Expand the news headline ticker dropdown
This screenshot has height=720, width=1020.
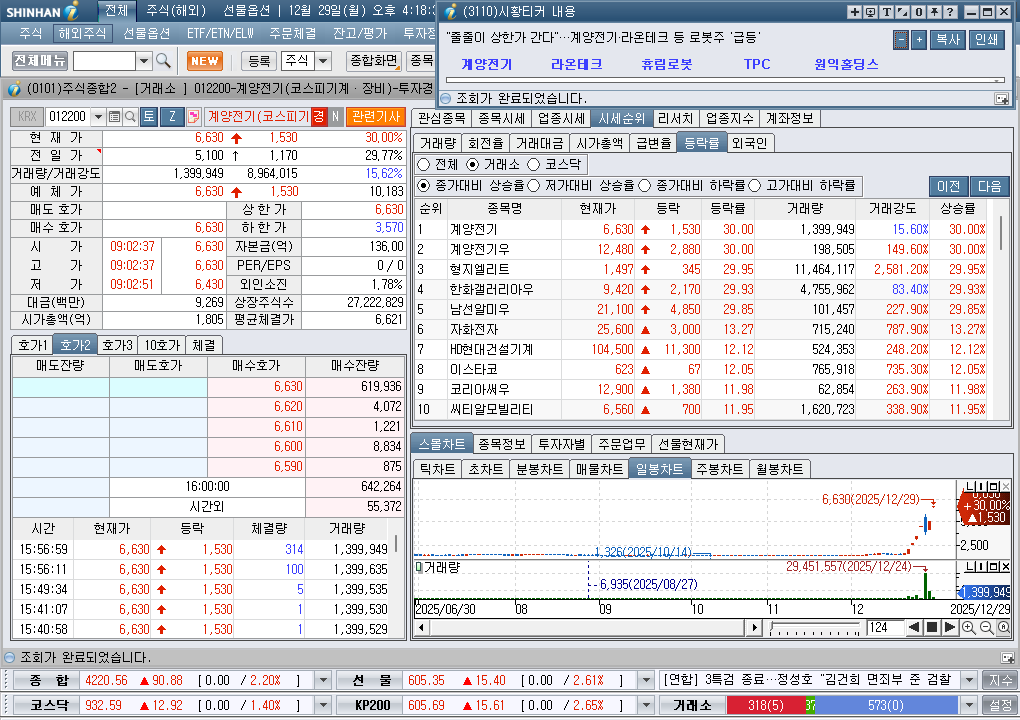[969, 680]
